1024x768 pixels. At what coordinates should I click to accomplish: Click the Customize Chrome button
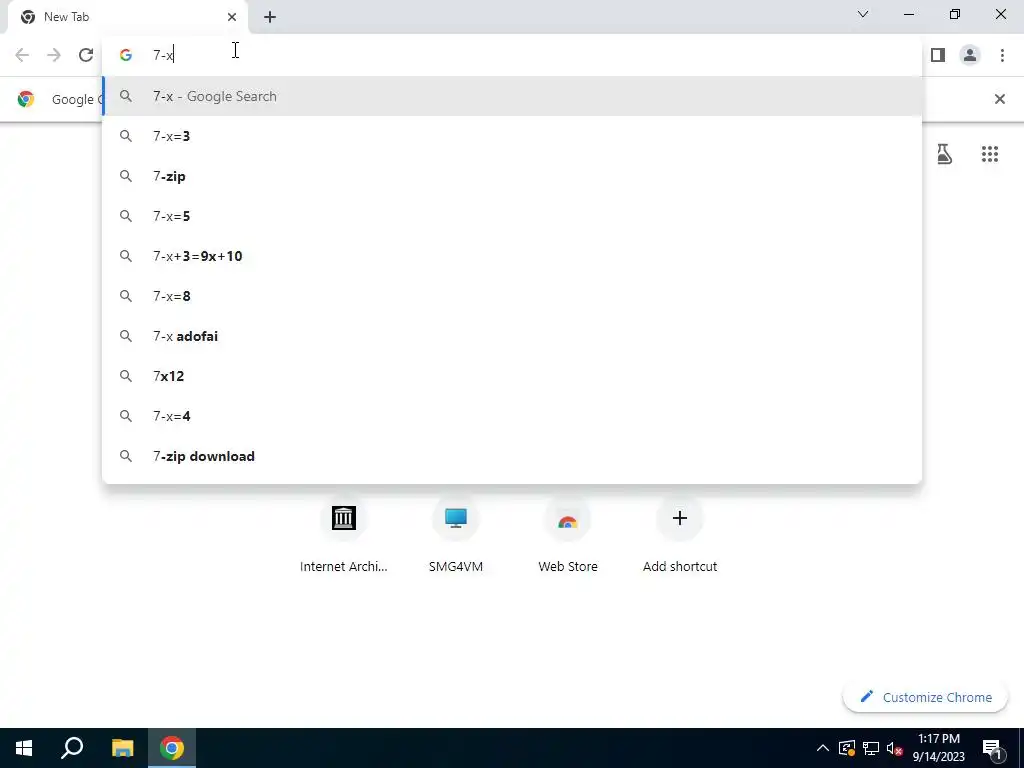tap(925, 697)
